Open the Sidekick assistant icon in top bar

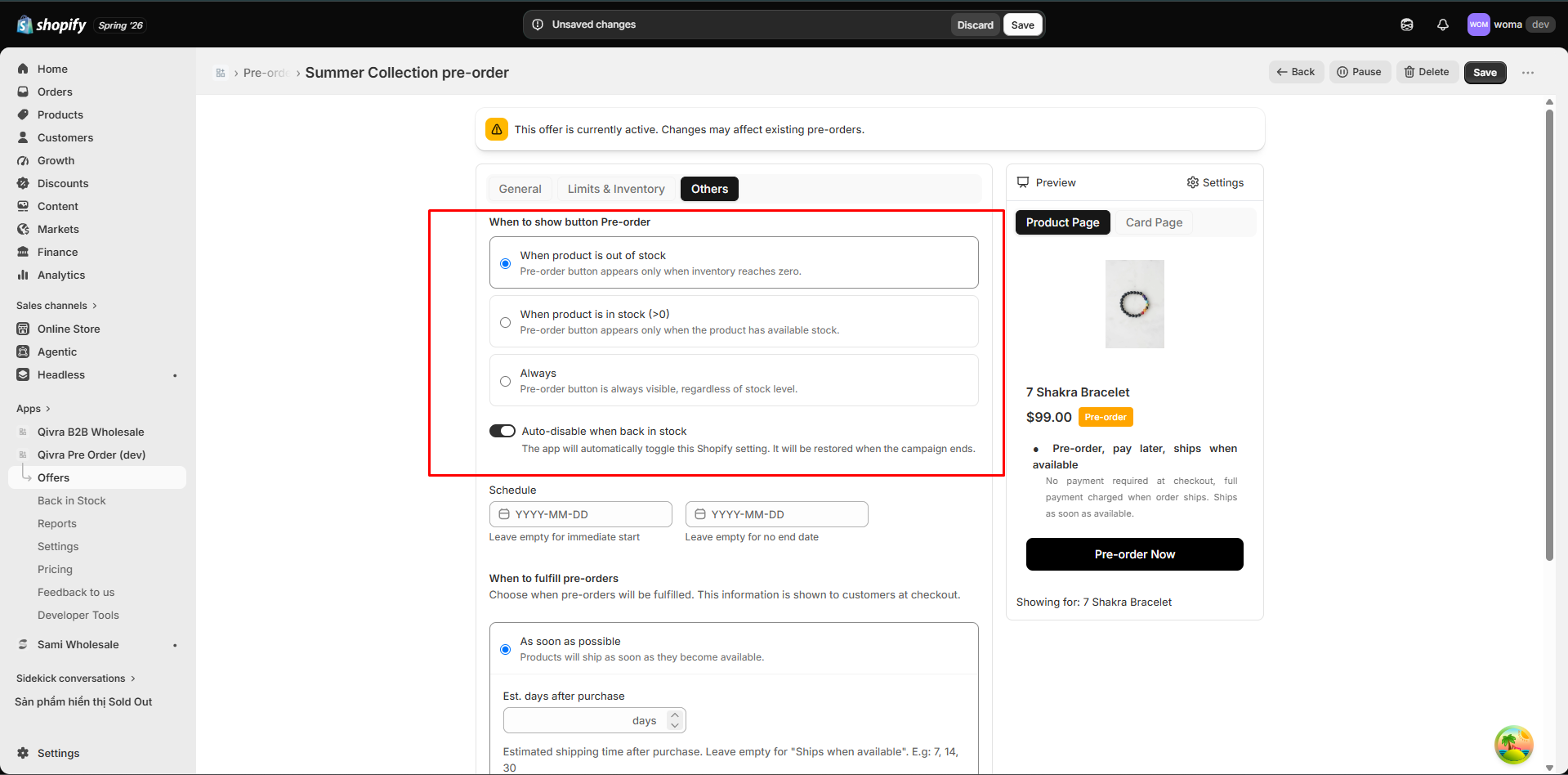(x=1407, y=25)
